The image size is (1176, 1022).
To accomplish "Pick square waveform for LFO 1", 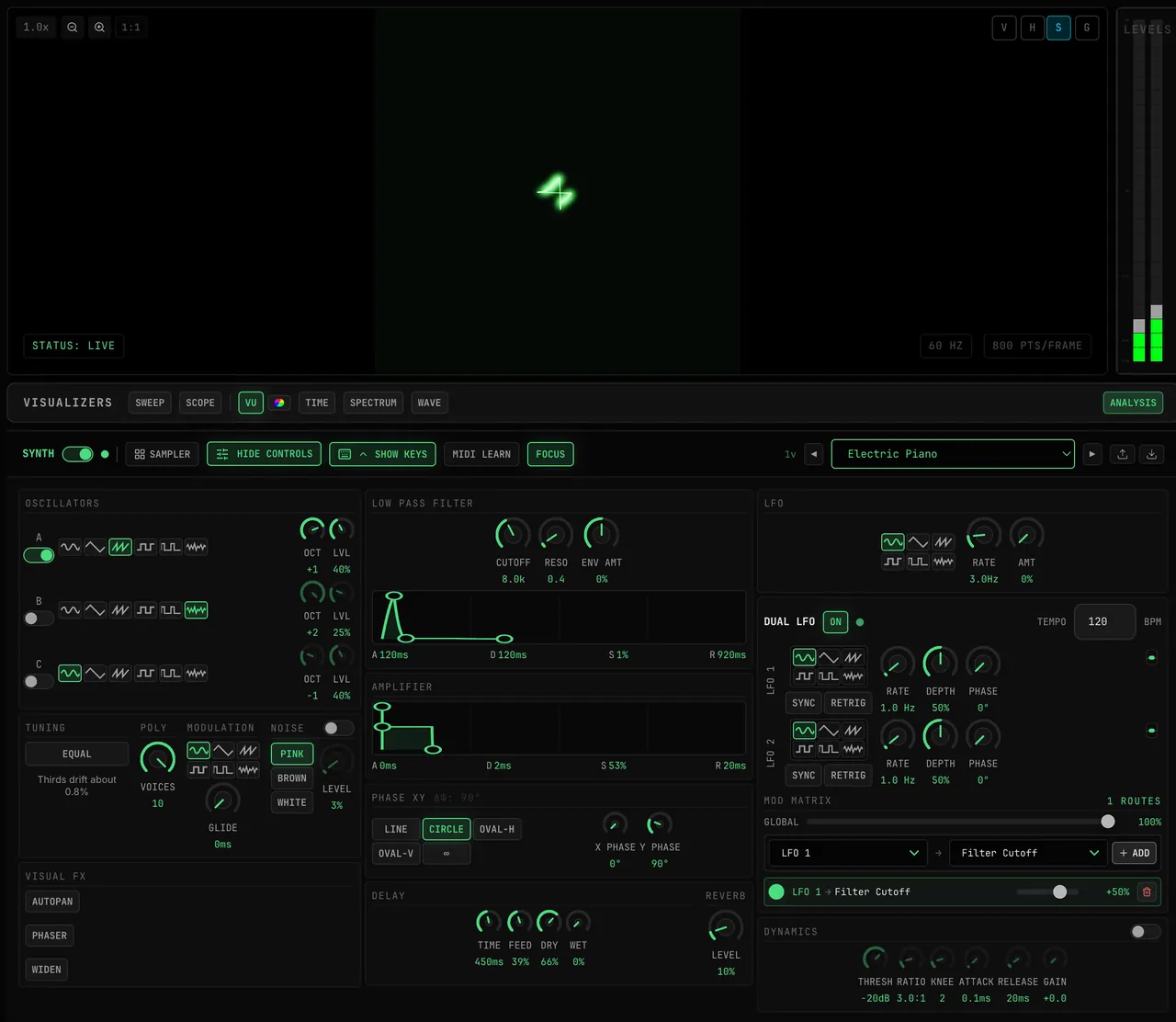I will point(804,676).
